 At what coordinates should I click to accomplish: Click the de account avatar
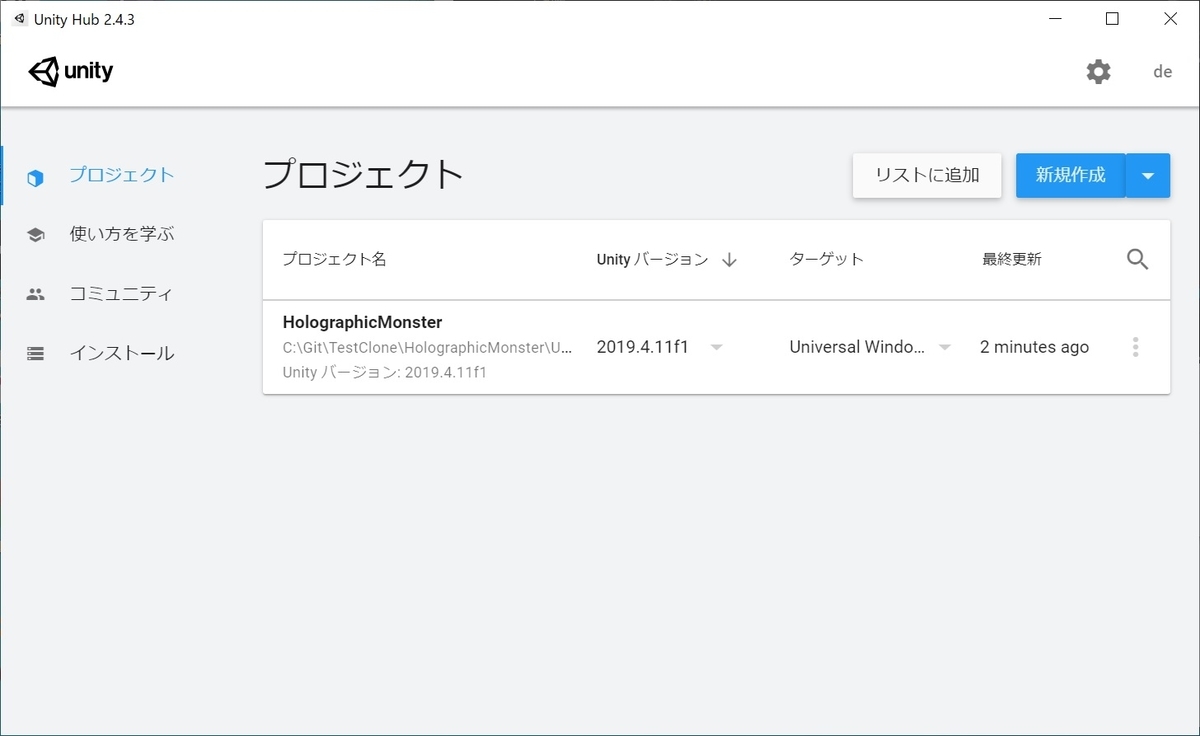point(1161,71)
